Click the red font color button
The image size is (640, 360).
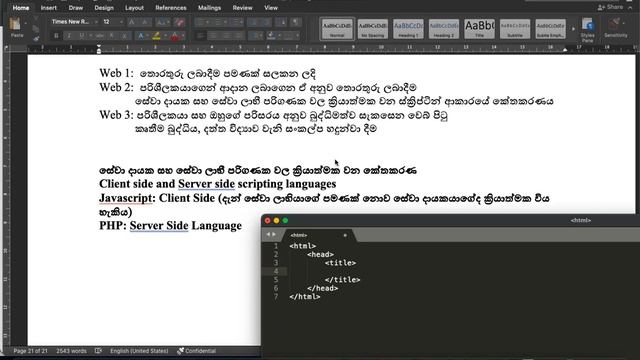click(x=175, y=36)
